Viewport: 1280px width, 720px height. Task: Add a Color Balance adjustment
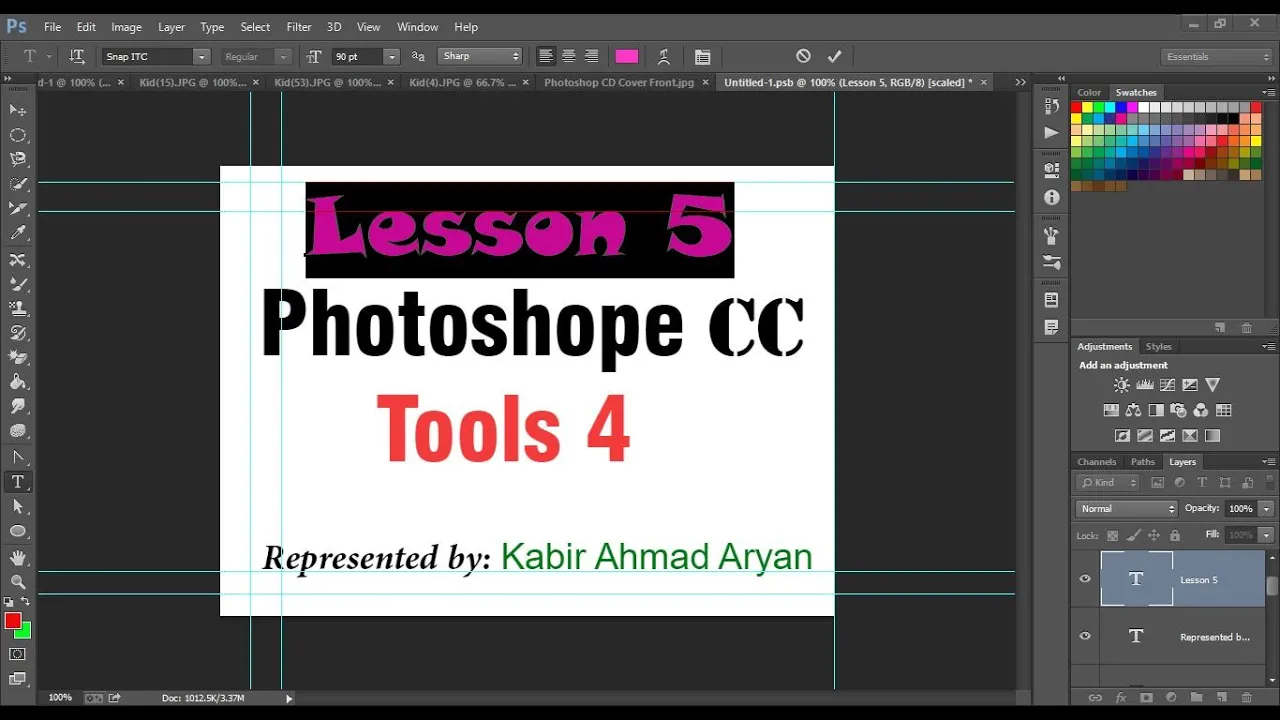pos(1133,410)
